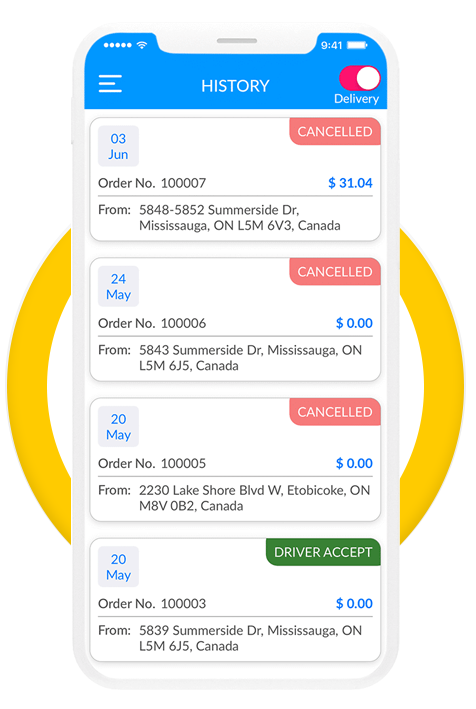Select the CANCELLED tag on order 100006
This screenshot has height=709, width=476.
point(335,272)
